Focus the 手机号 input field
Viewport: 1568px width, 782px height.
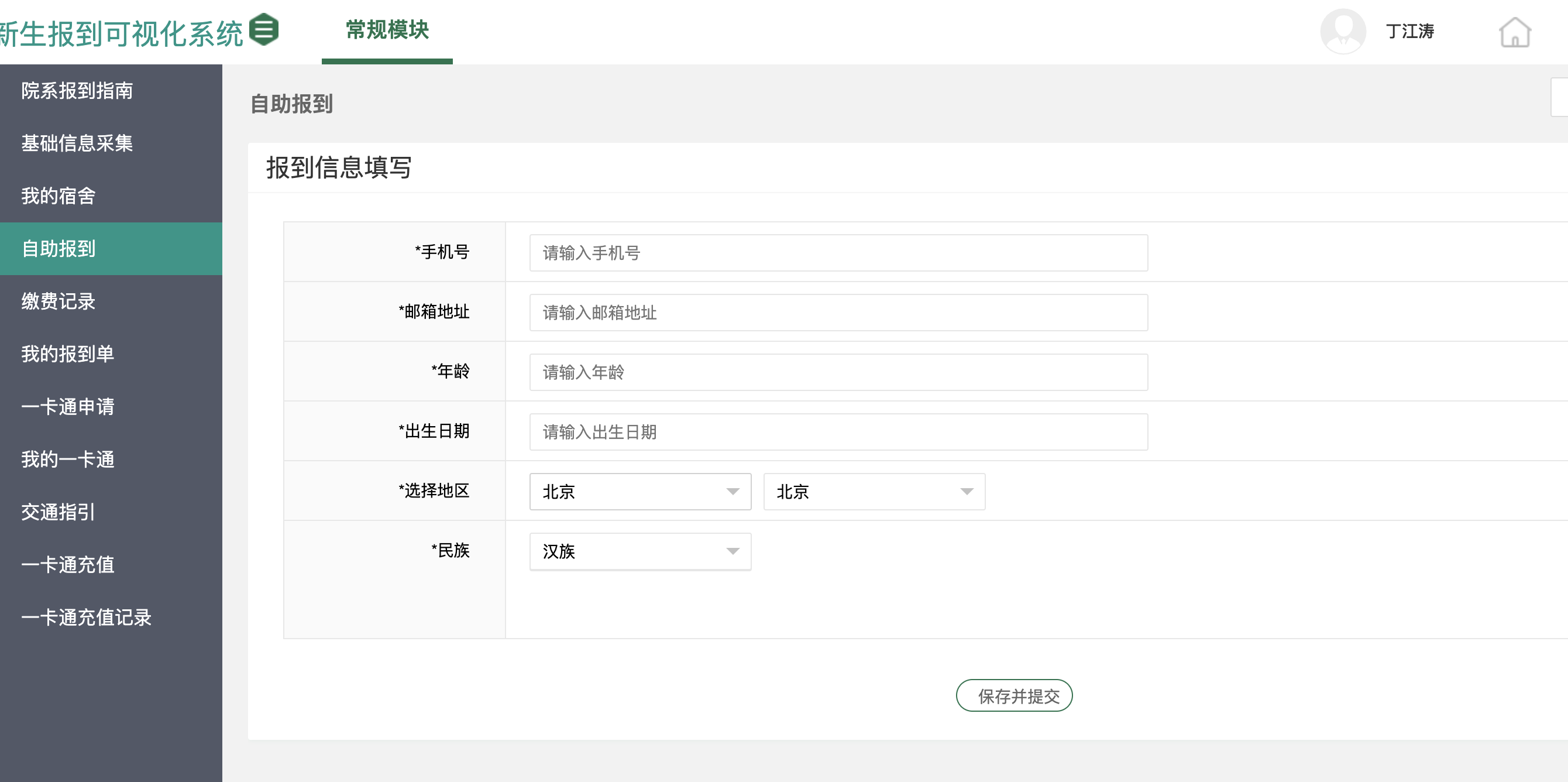click(838, 253)
